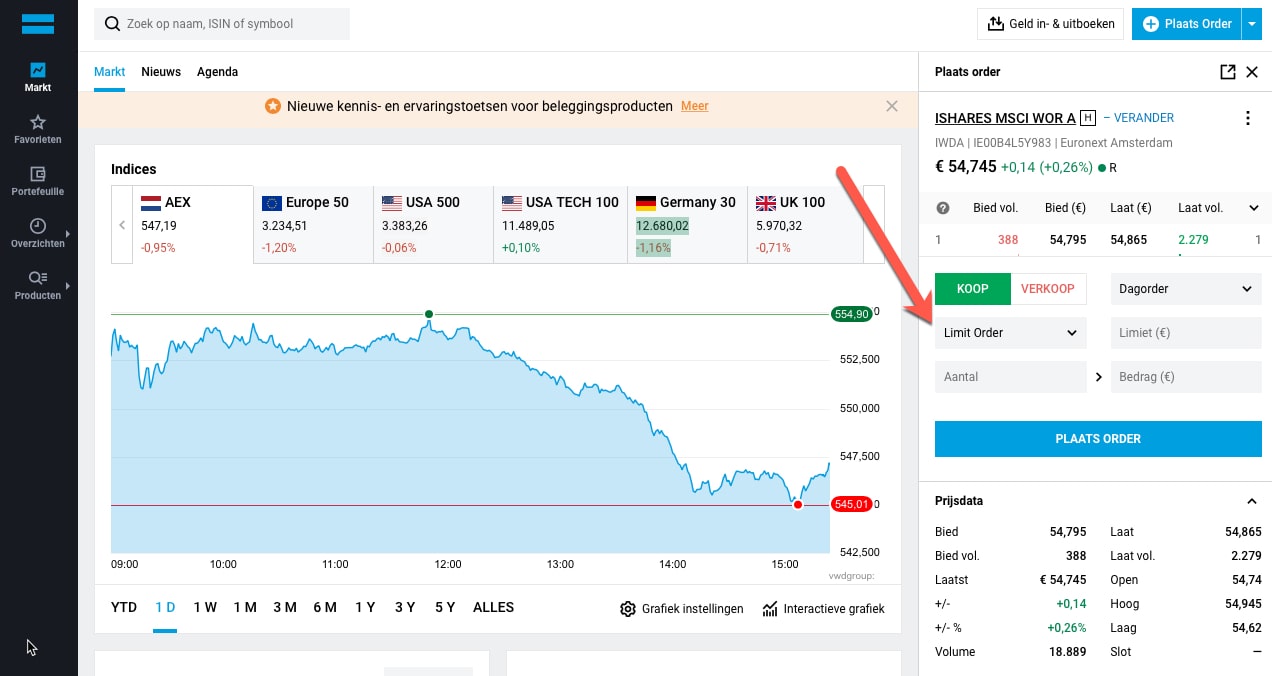Set chart range to ALLES
The width and height of the screenshot is (1272, 676).
pyautogui.click(x=493, y=607)
